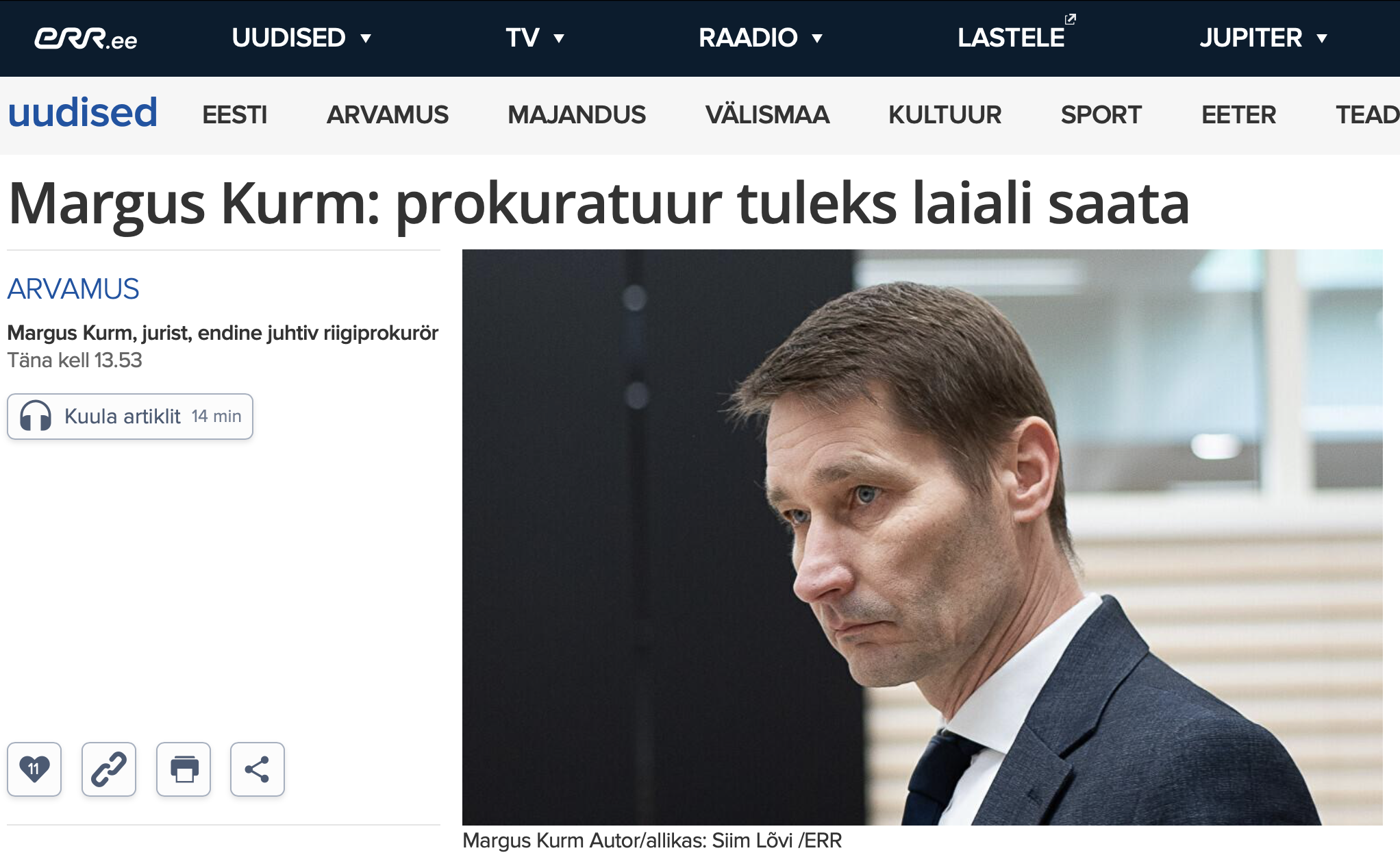The width and height of the screenshot is (1400, 855).
Task: Copy article link with chain icon
Action: click(x=109, y=769)
